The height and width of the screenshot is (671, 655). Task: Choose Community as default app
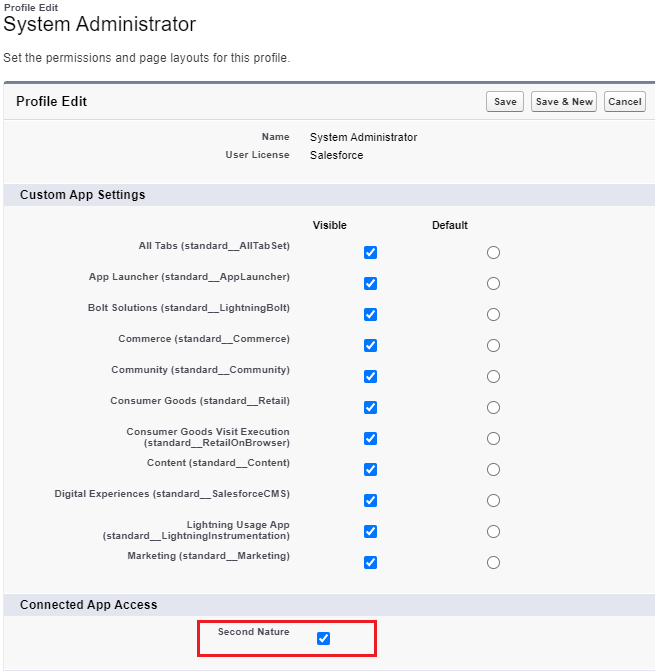[493, 377]
